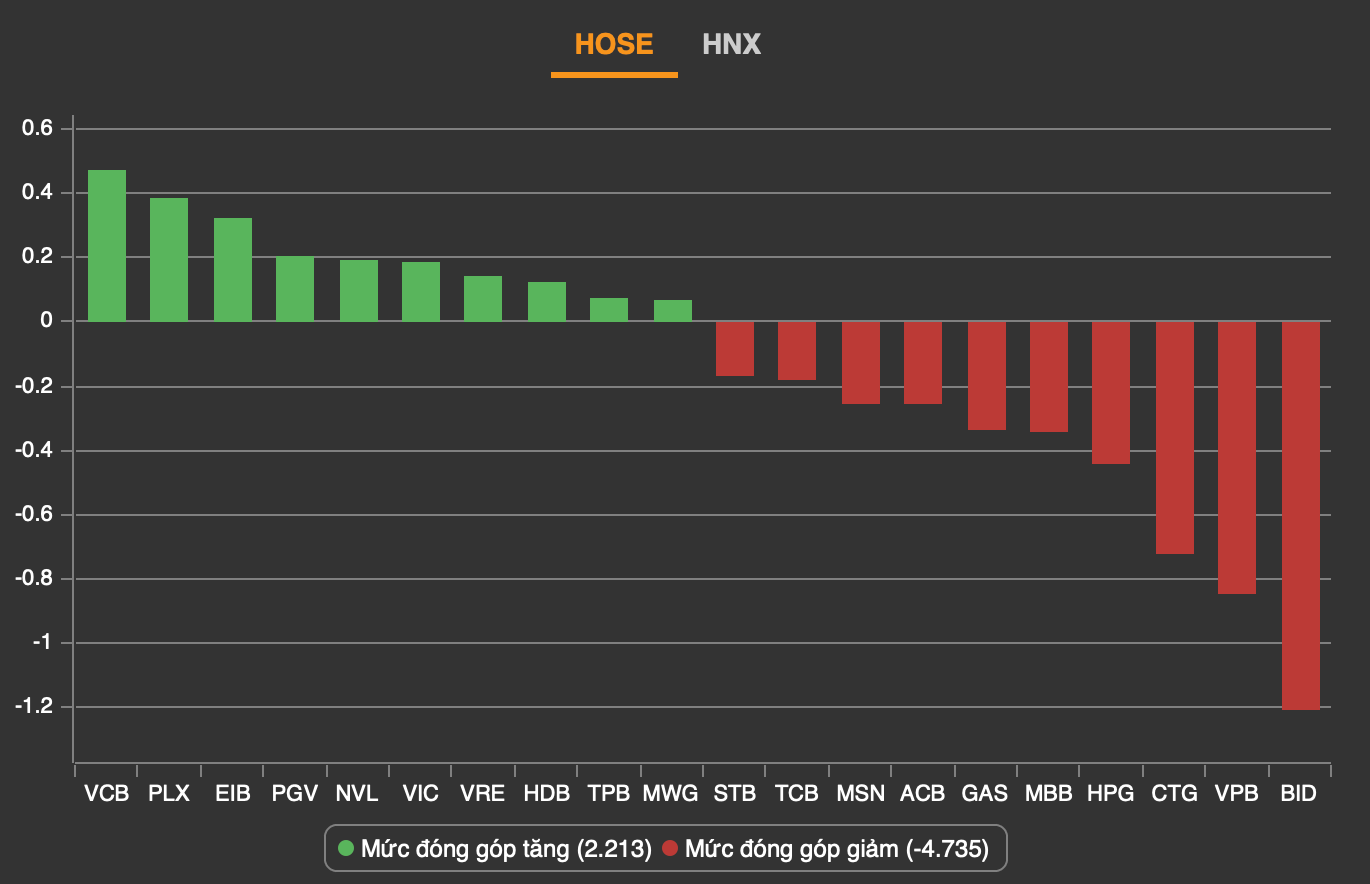Select the PGV green bar
The height and width of the screenshot is (884, 1370).
pos(295,289)
